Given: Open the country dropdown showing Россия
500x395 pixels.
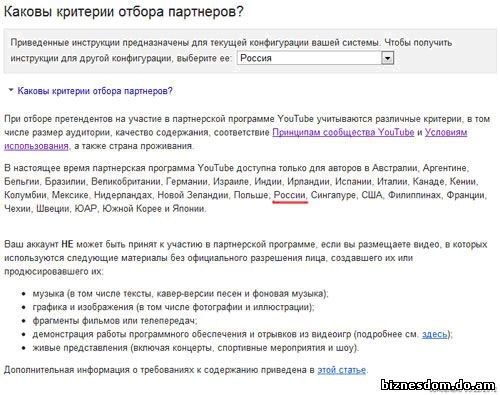Looking at the screenshot, I should click(315, 58).
